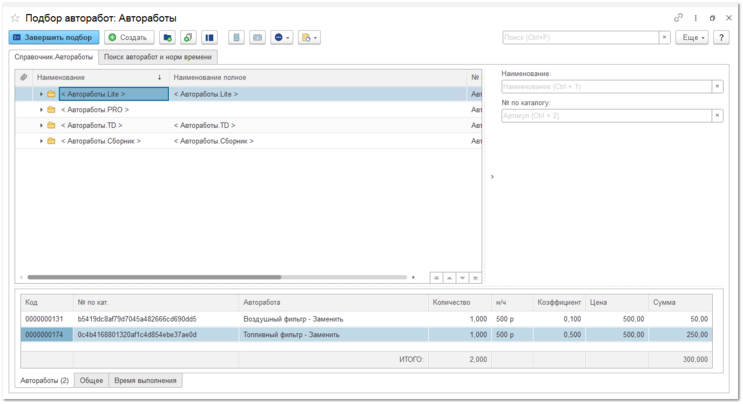Click the Создать button

point(129,37)
